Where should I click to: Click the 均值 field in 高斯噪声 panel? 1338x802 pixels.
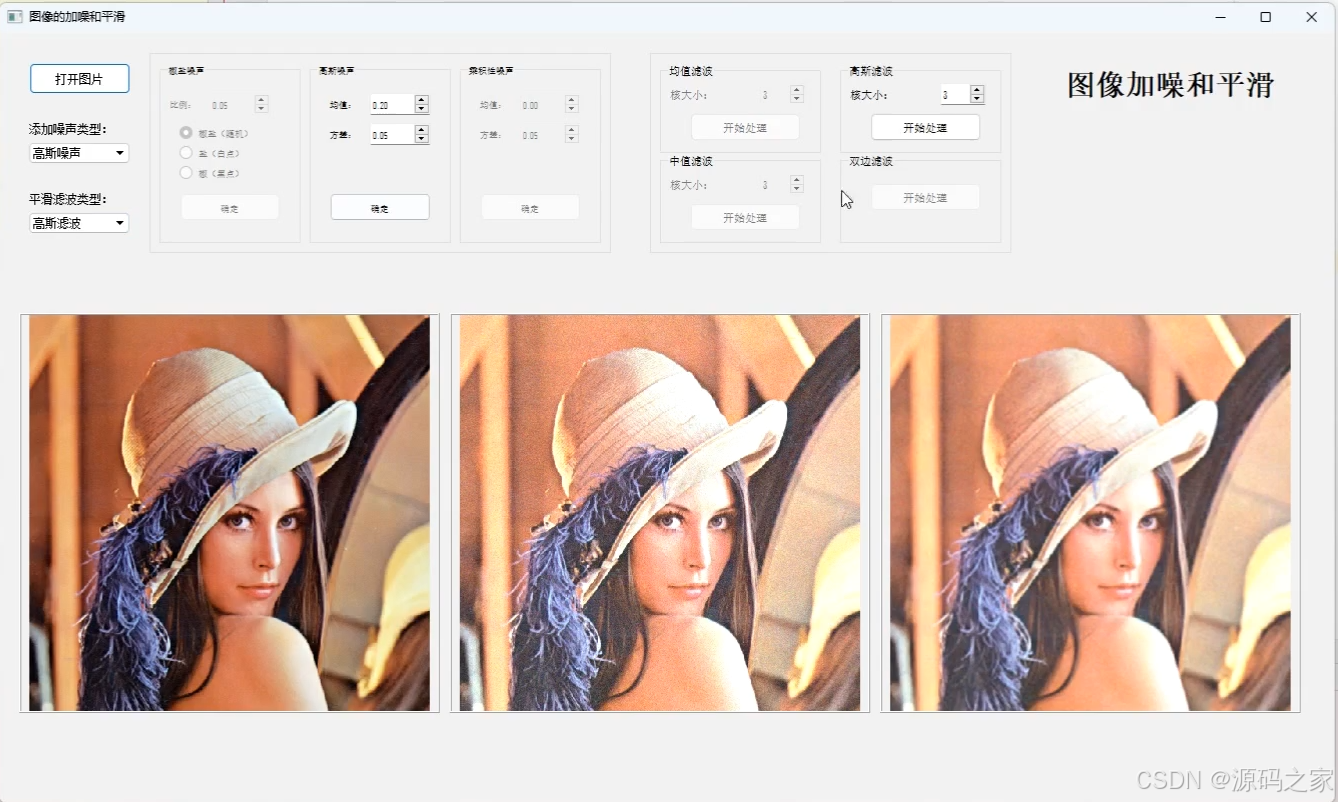[392, 104]
